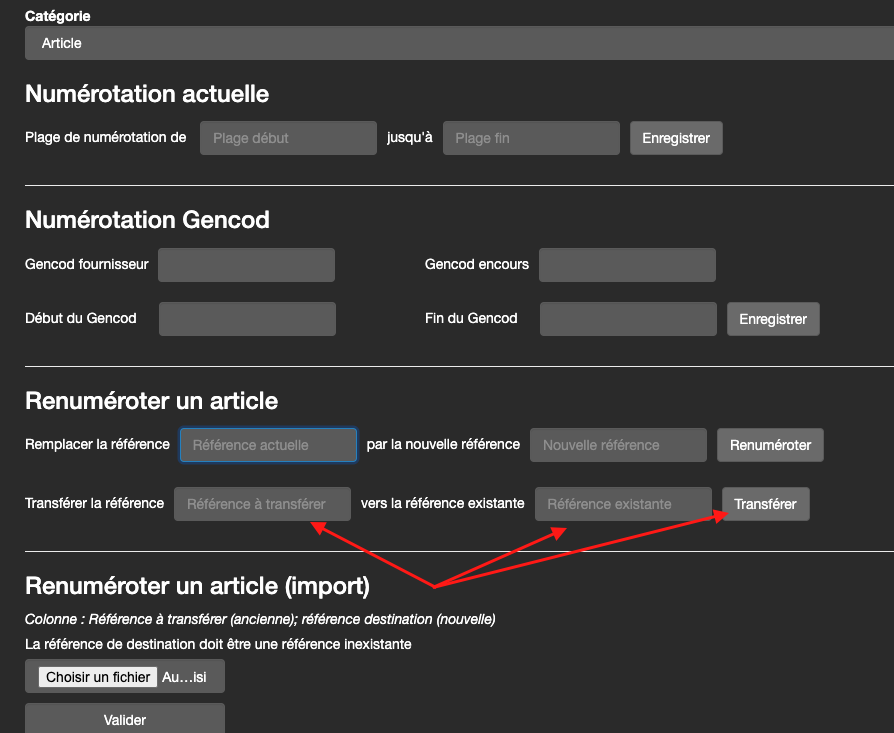Focus the Début du Gencod field
Image resolution: width=894 pixels, height=733 pixels.
coord(247,319)
